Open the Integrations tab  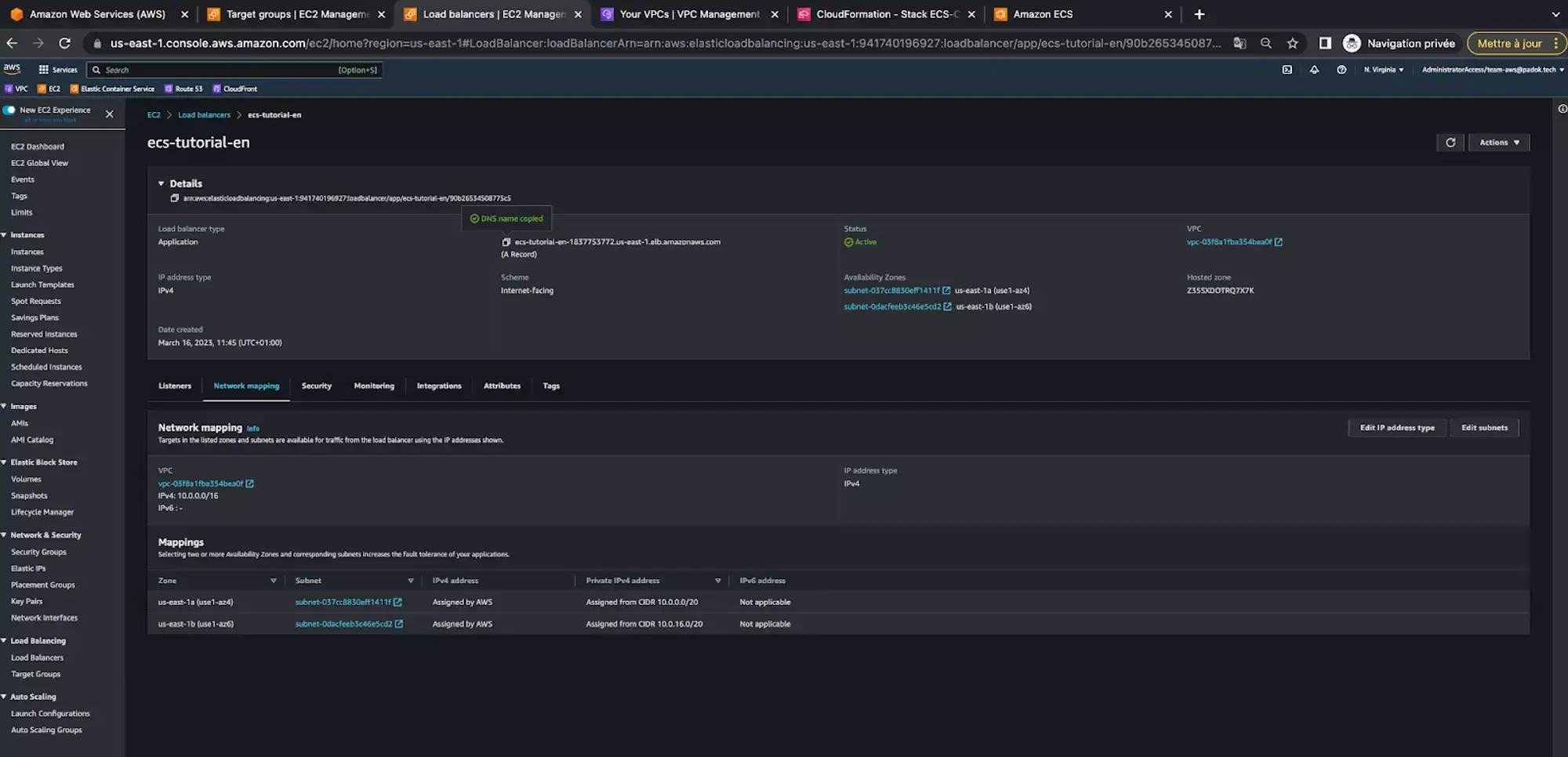click(x=439, y=386)
